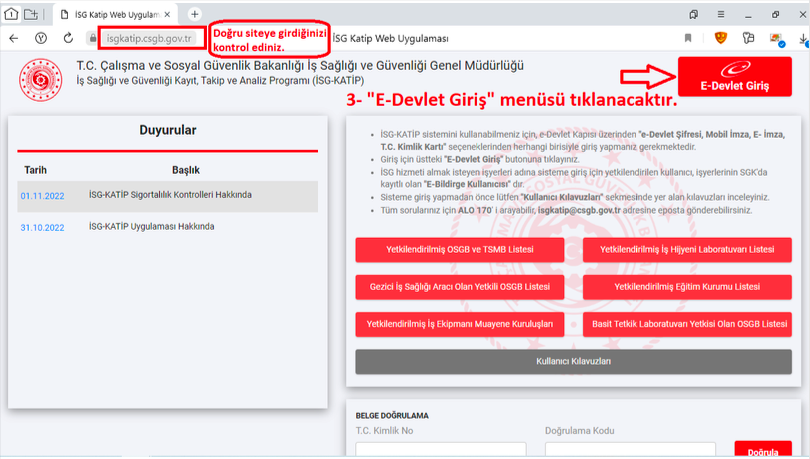Open a new tab with the plus icon
This screenshot has height=459, width=810.
(194, 14)
